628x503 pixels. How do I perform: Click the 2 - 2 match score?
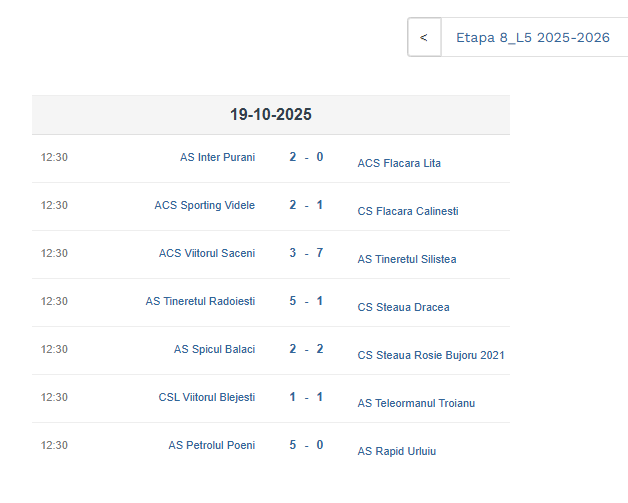click(306, 349)
